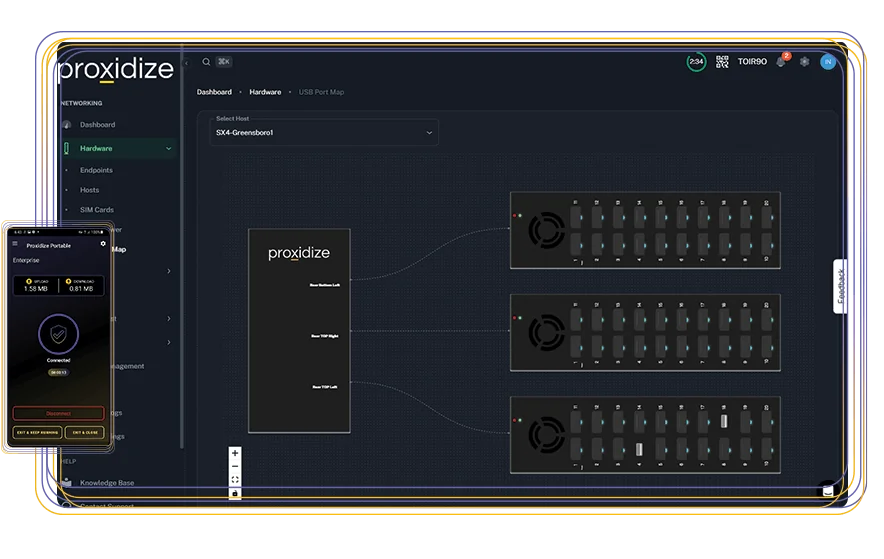Open the Hosts submenu item
The width and height of the screenshot is (884, 559).
(89, 190)
